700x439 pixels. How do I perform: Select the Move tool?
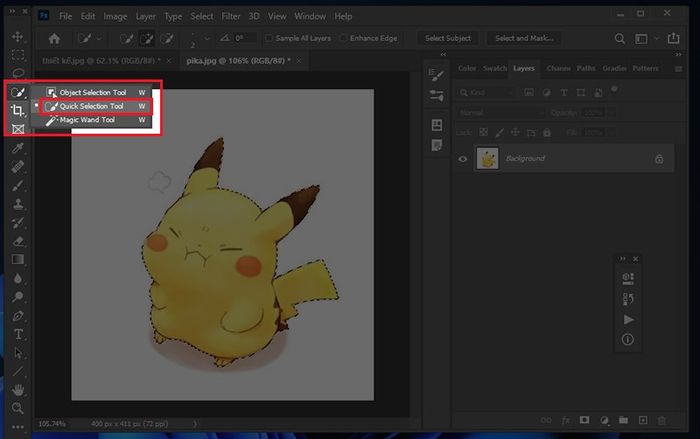pyautogui.click(x=17, y=37)
